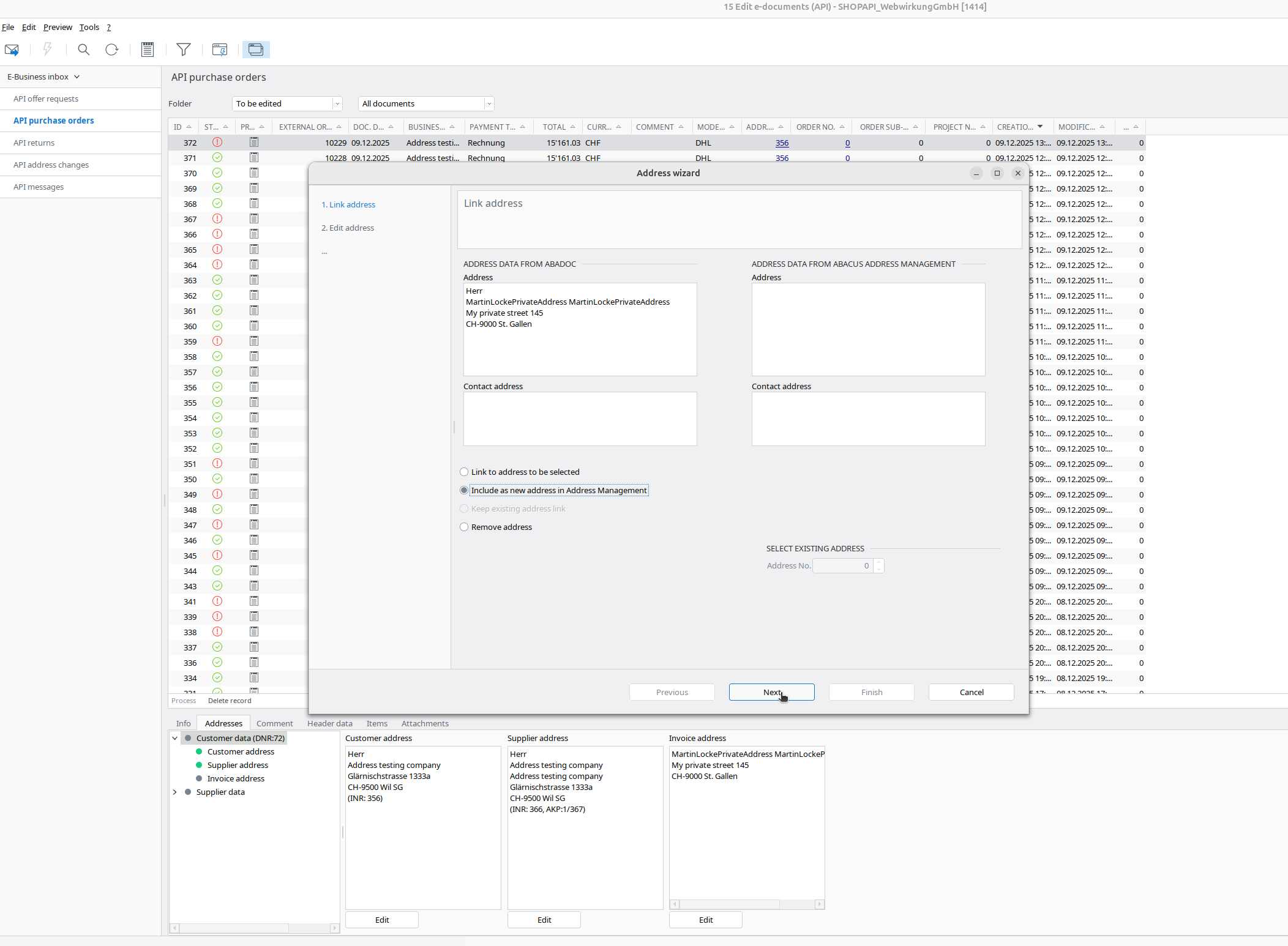The width and height of the screenshot is (1288, 946).
Task: Click the address link 356 in row 372
Action: pyautogui.click(x=782, y=143)
